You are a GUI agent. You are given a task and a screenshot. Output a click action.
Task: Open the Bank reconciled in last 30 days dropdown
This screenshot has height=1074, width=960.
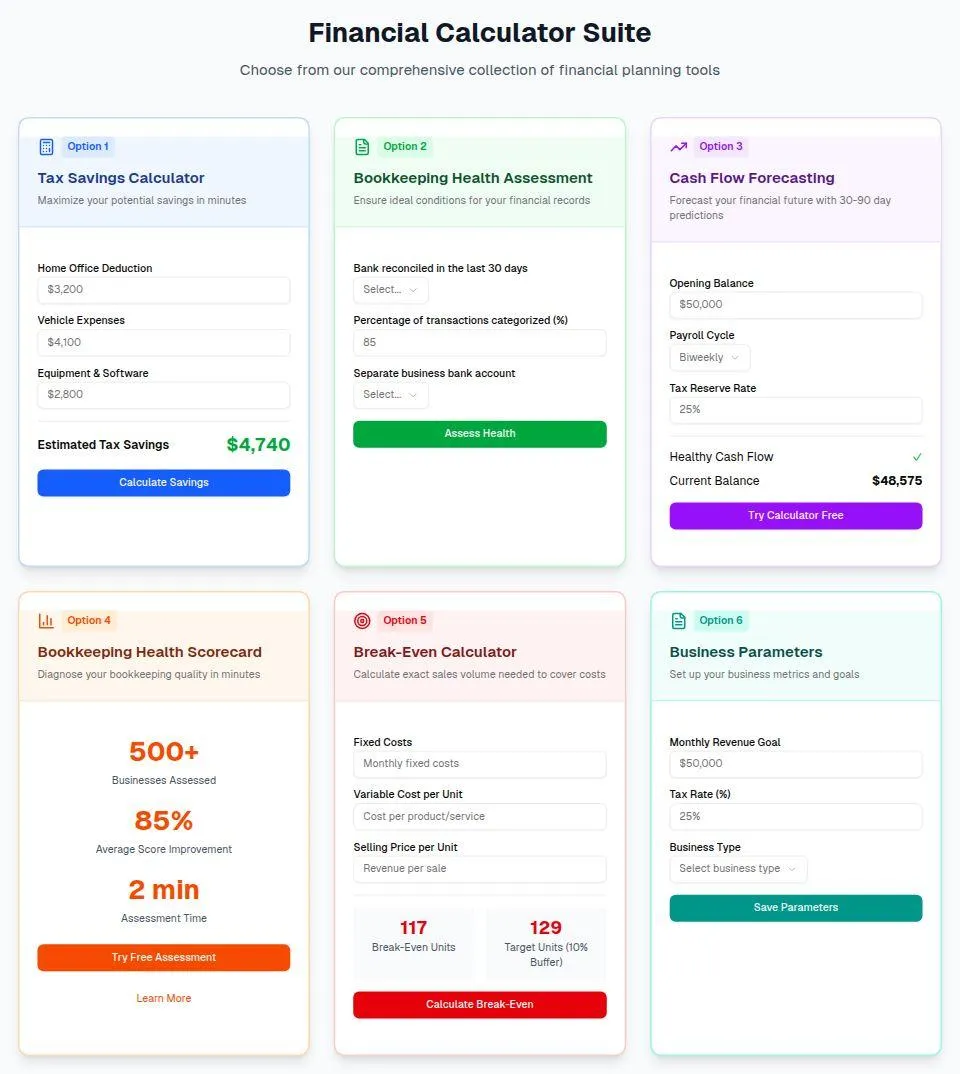click(x=391, y=290)
